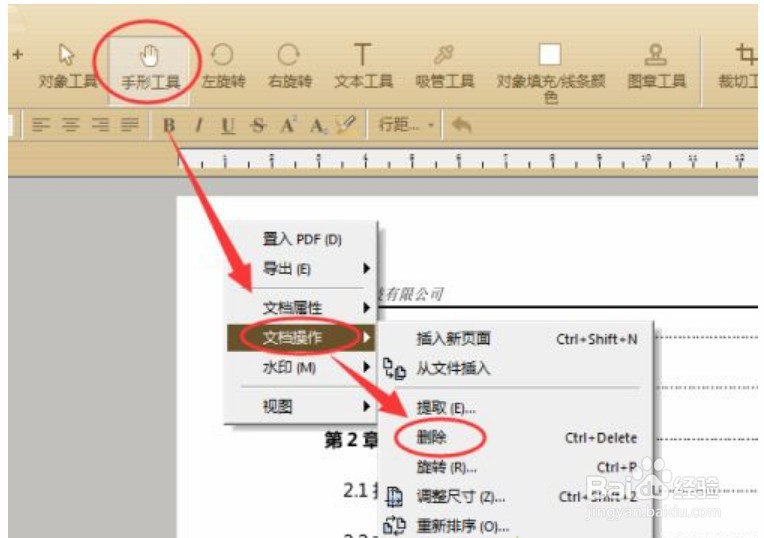
Task: Apply subscript formatting
Action: (319, 126)
